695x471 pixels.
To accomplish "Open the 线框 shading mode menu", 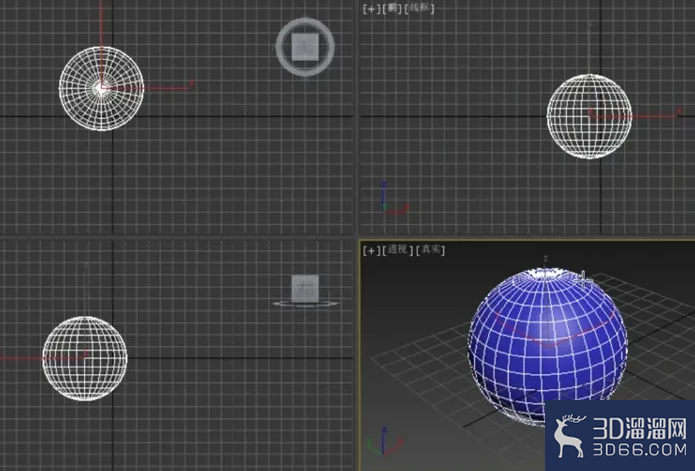I will [x=420, y=8].
